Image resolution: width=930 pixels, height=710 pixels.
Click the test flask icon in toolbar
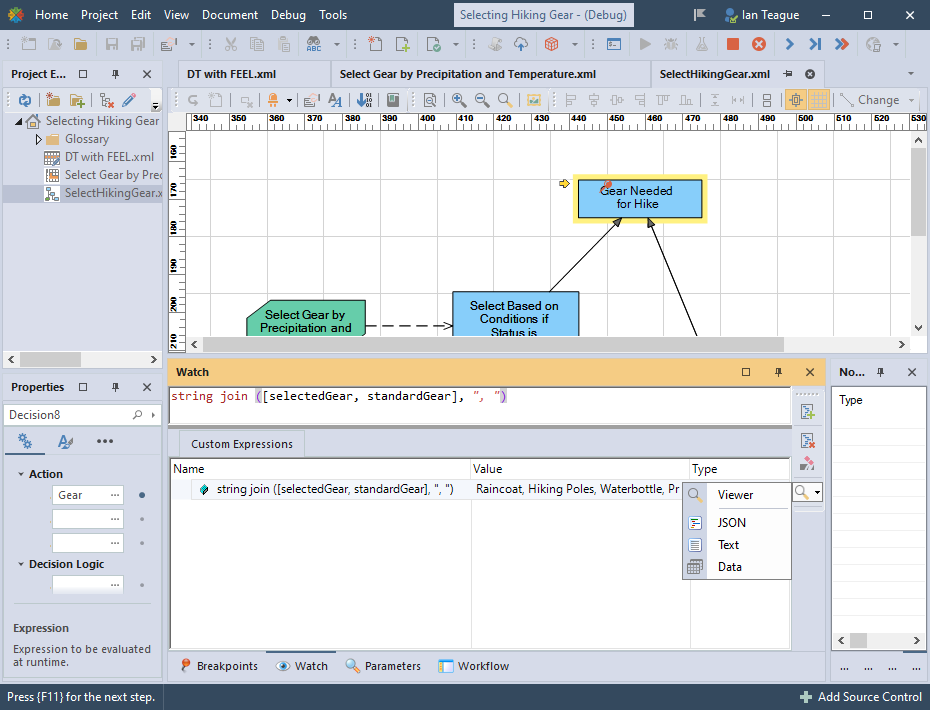pyautogui.click(x=702, y=44)
